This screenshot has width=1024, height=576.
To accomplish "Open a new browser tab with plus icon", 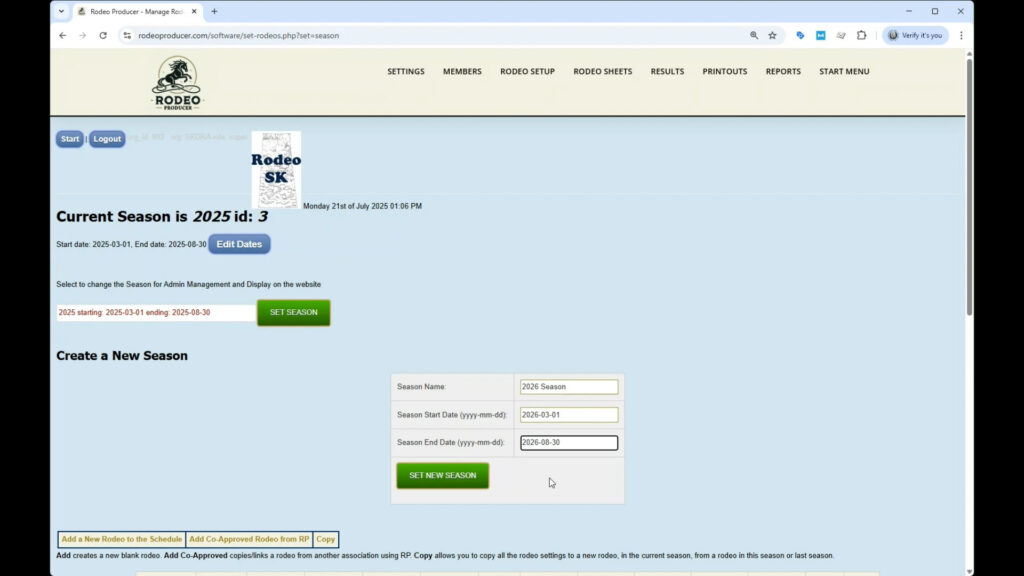I will (214, 11).
